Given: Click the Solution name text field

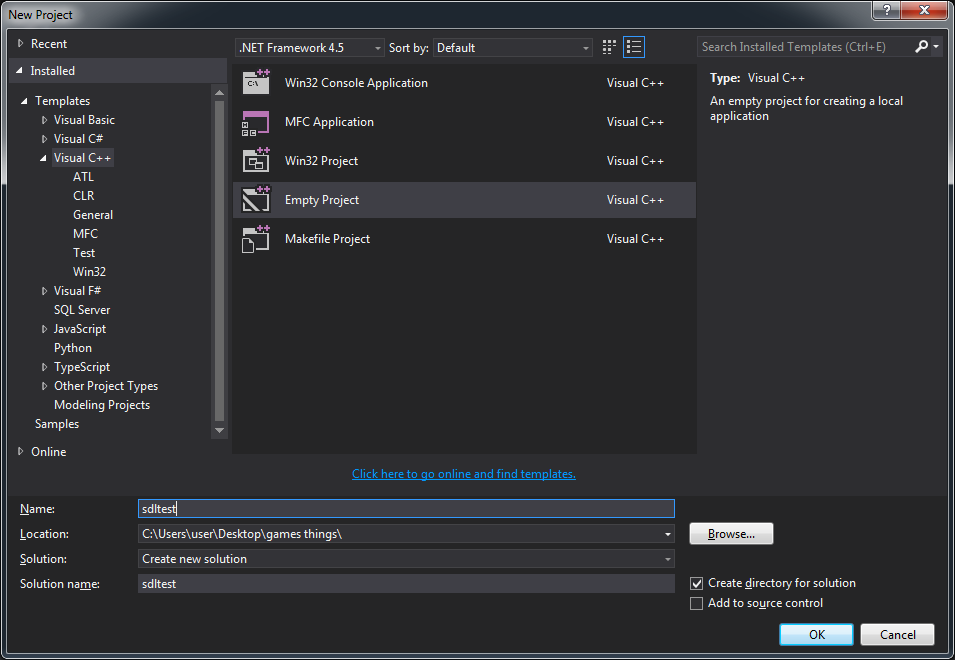Looking at the screenshot, I should pos(406,584).
